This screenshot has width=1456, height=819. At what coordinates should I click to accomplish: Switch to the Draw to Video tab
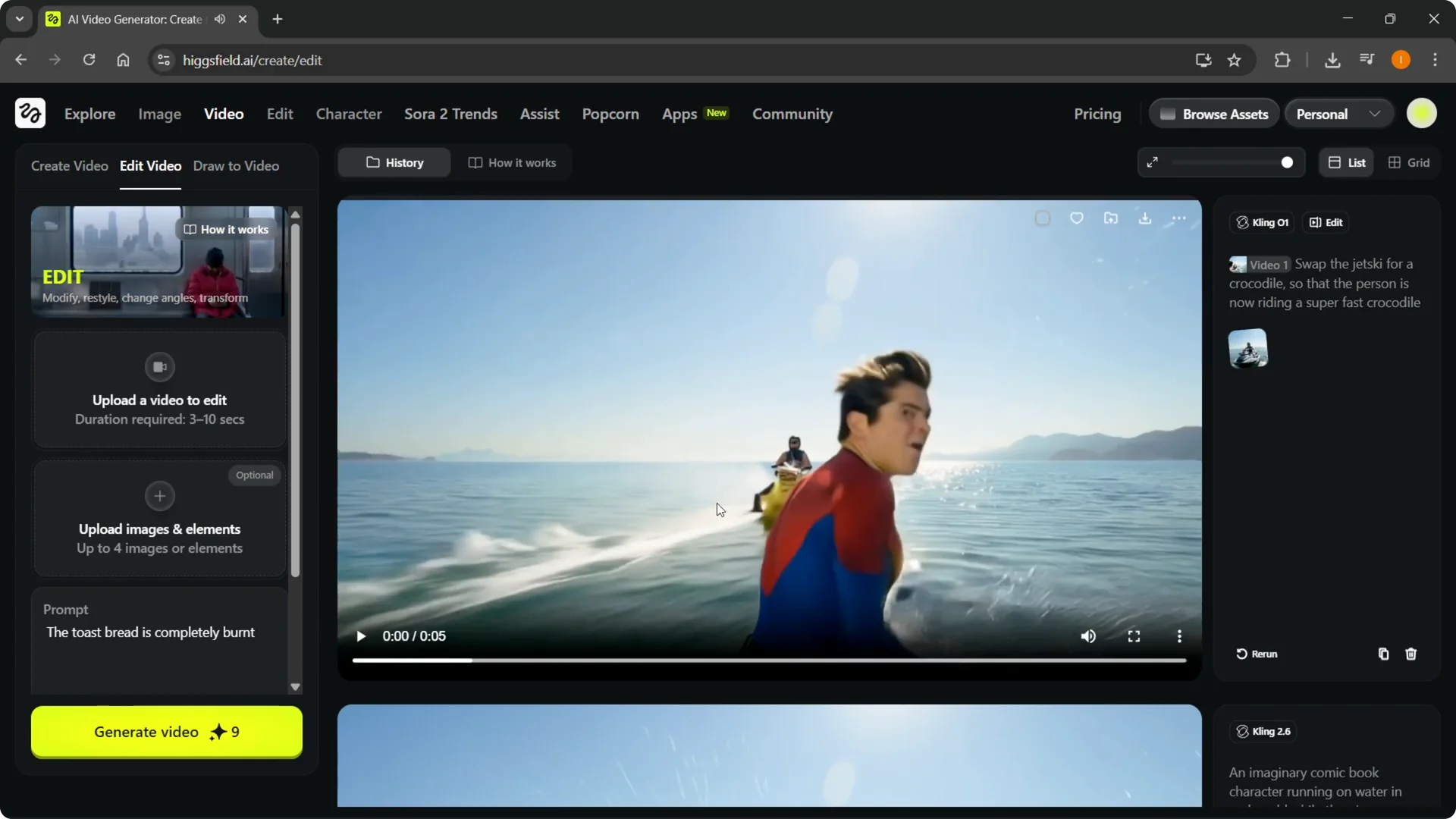(x=236, y=166)
